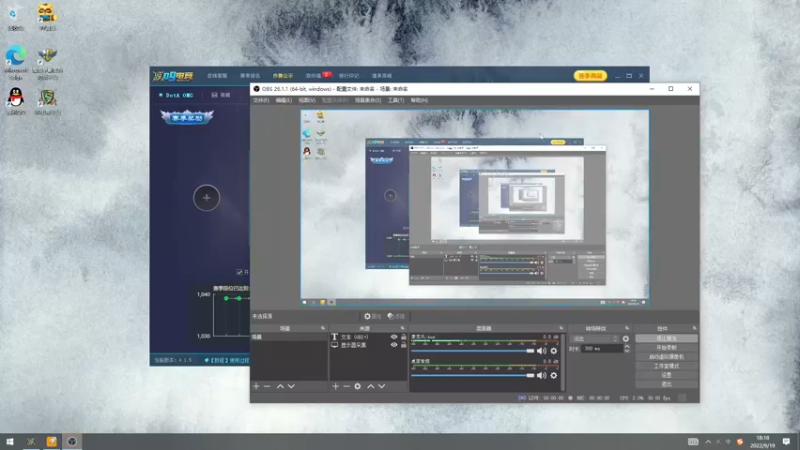The width and height of the screenshot is (800, 450).
Task: Decrease the 时长 duration with the down stepper
Action: coord(627,351)
